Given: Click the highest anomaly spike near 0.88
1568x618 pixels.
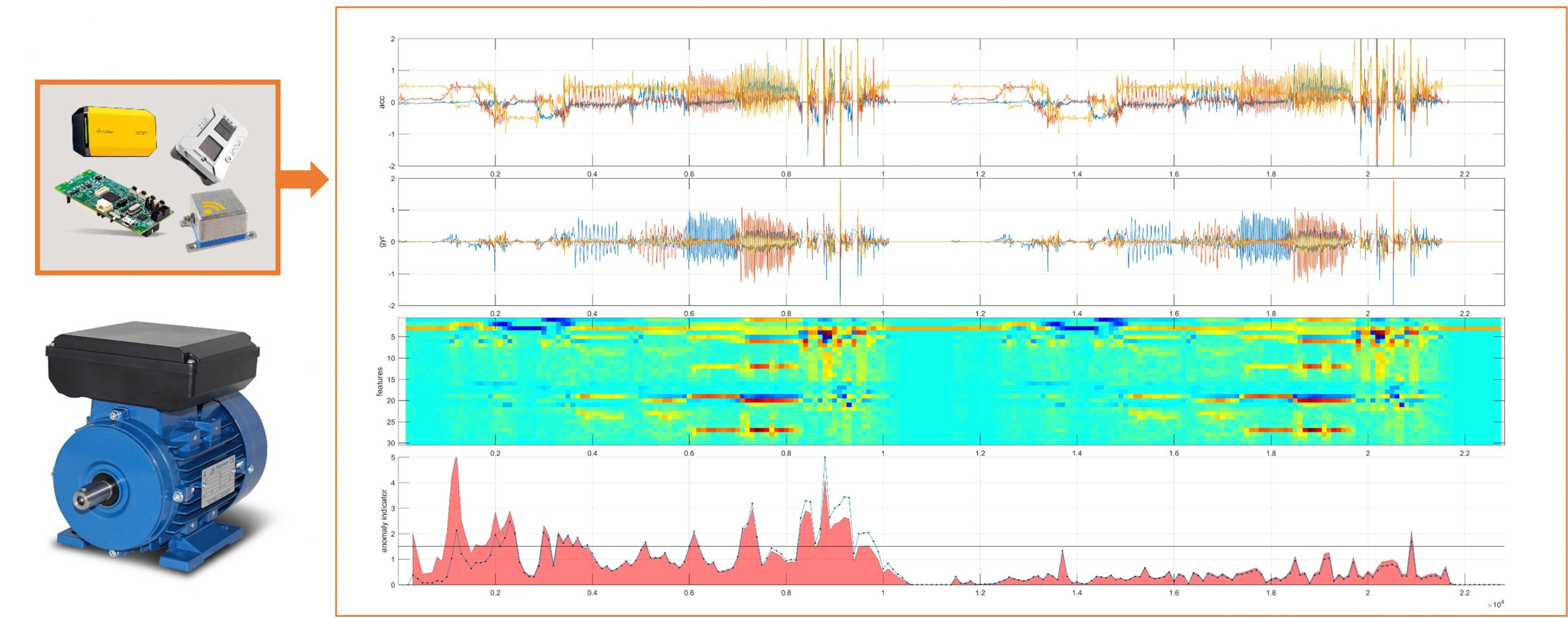Looking at the screenshot, I should (824, 465).
